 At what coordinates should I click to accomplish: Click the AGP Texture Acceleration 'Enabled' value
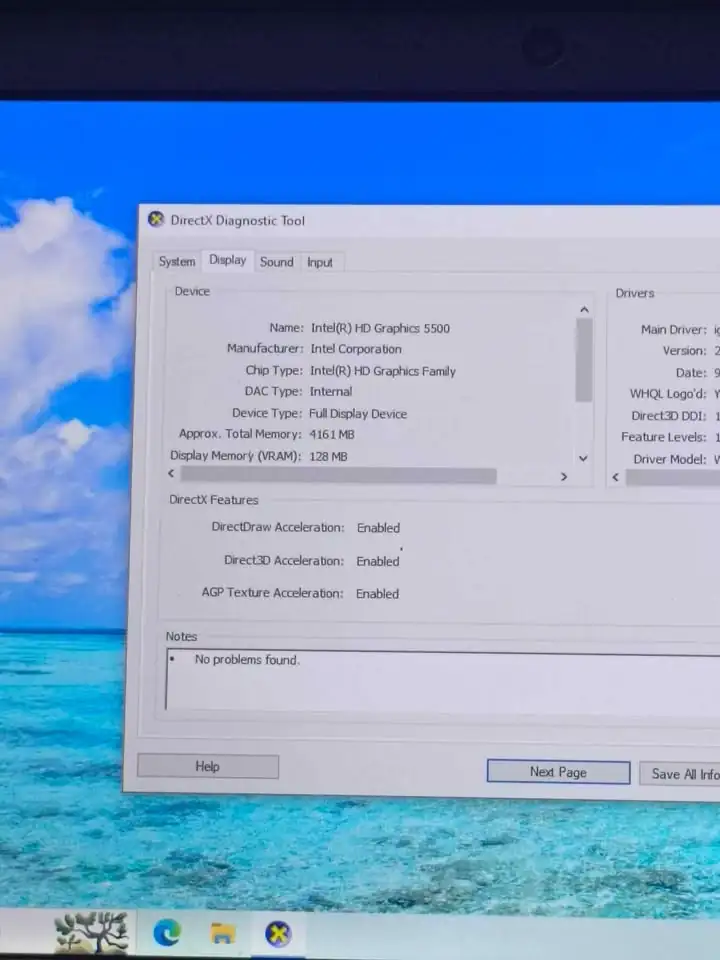tap(377, 594)
